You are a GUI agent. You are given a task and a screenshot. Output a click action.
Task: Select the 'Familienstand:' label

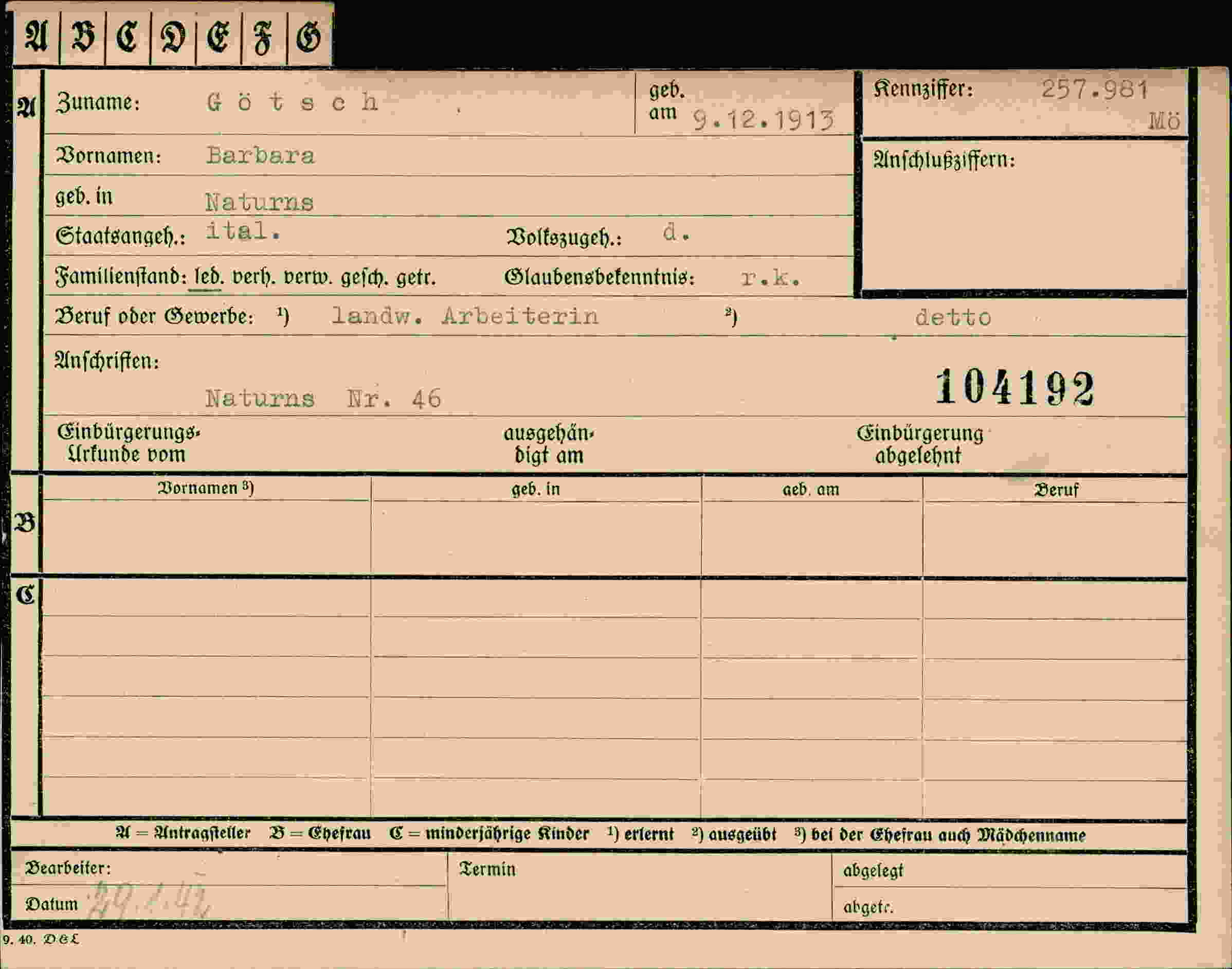(x=121, y=277)
